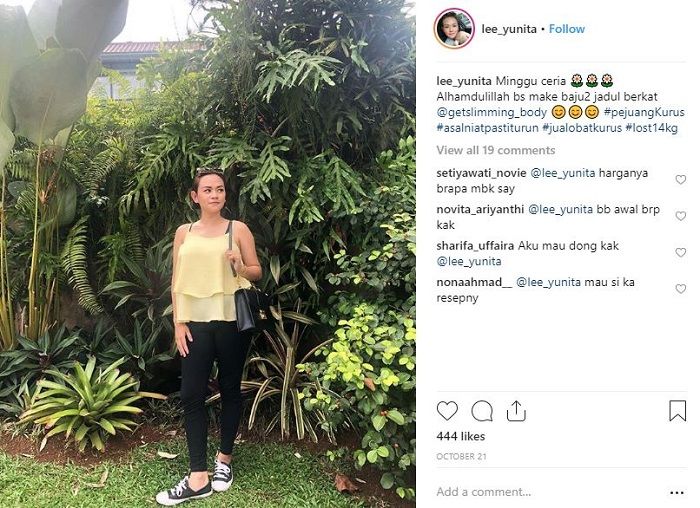Follow lee_yunita
The width and height of the screenshot is (700, 508).
point(567,29)
